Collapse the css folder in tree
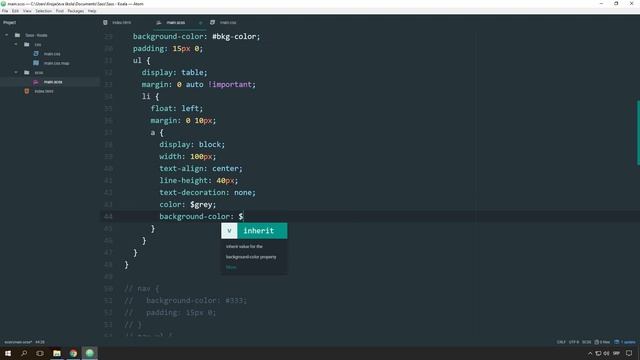 pos(16,44)
